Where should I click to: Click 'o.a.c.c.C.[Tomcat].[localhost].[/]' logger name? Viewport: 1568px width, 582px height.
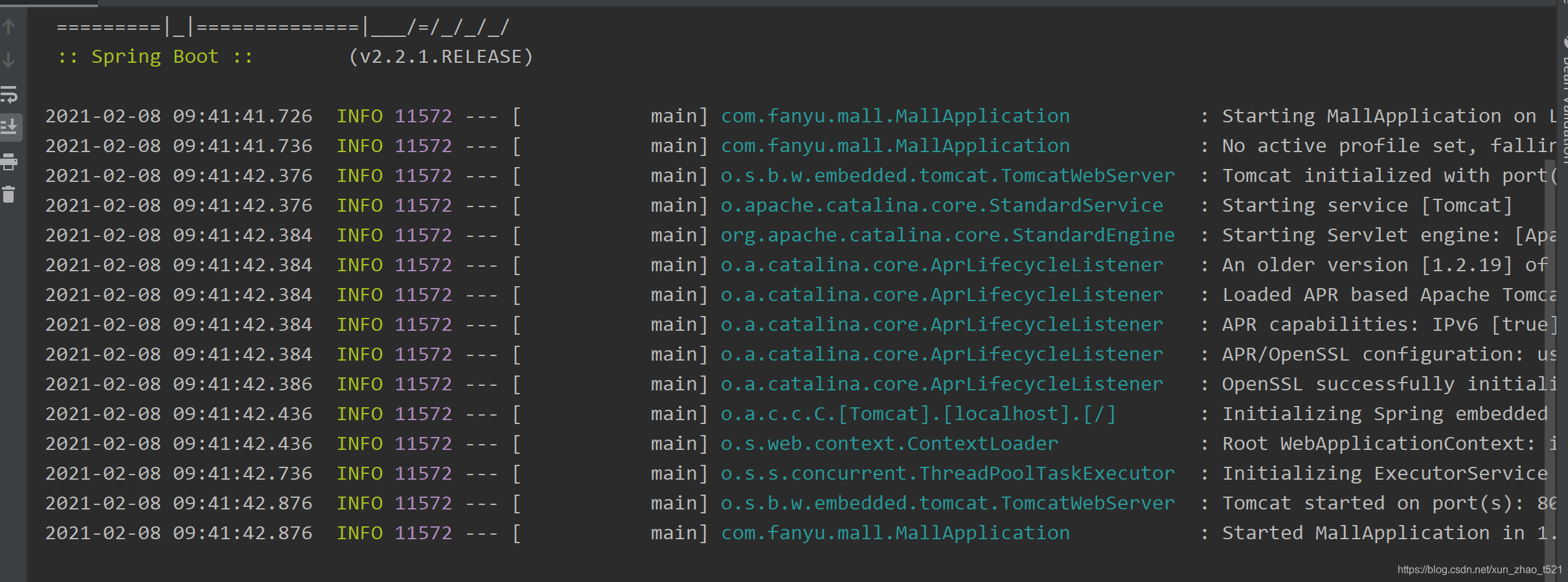(x=918, y=414)
